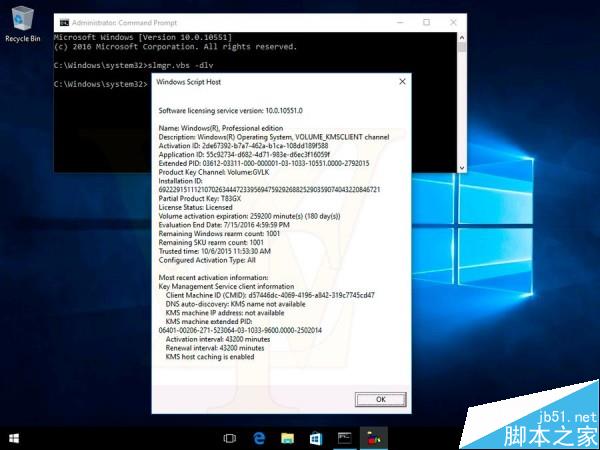Image resolution: width=600 pixels, height=450 pixels.
Task: Maximize the Command Prompt window
Action: pyautogui.click(x=426, y=23)
